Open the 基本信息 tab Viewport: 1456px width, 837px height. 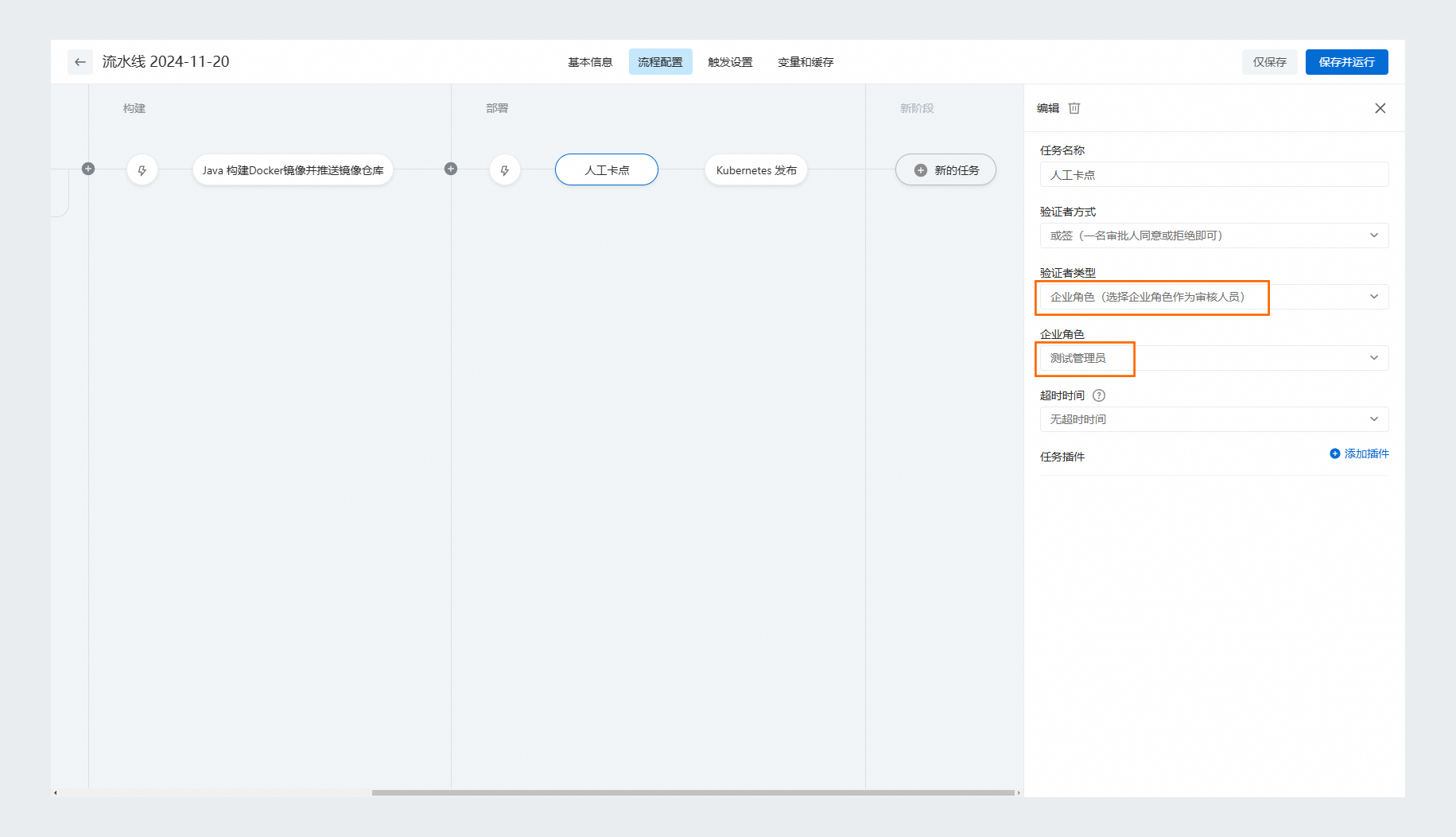pyautogui.click(x=590, y=62)
